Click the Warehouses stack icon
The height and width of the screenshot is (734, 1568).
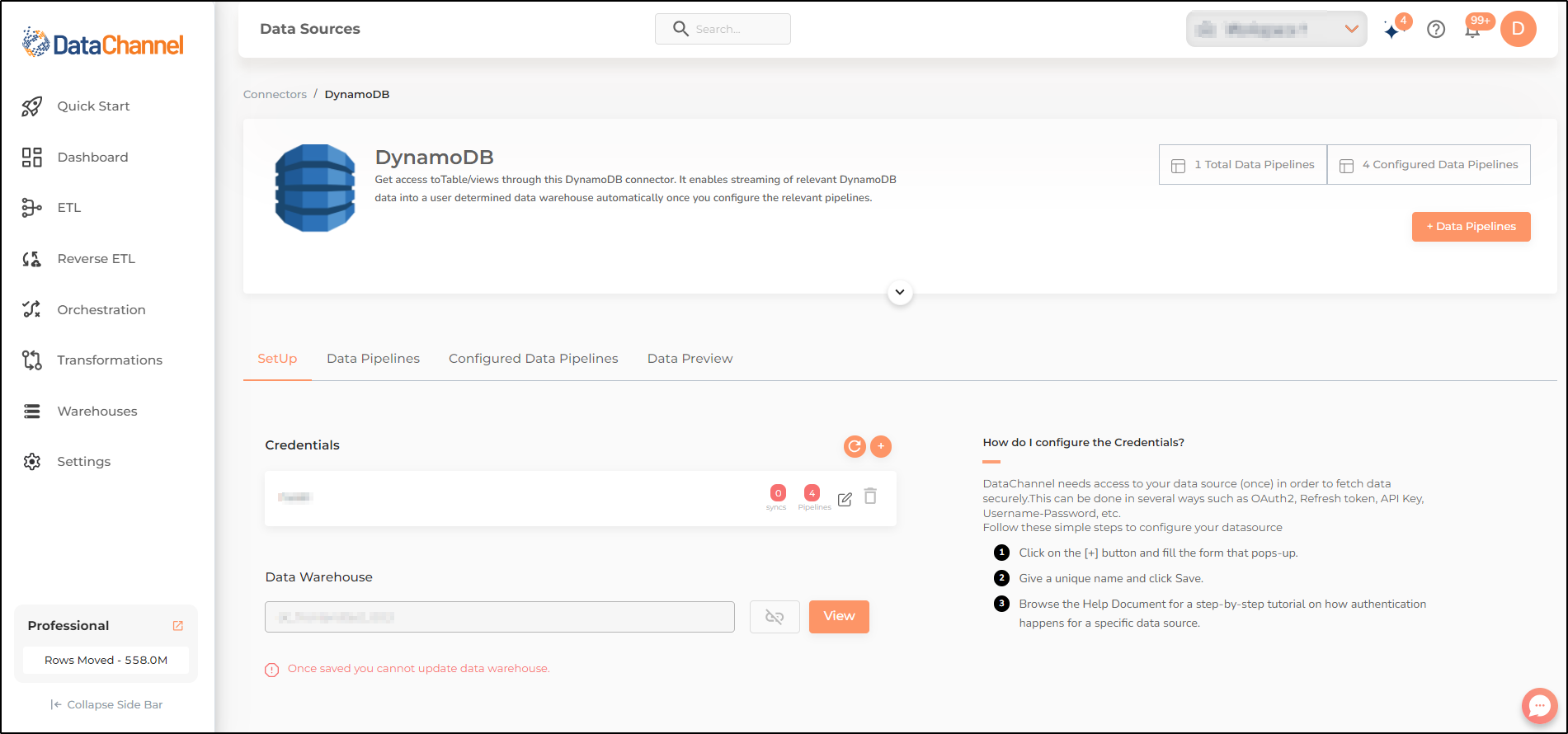click(31, 412)
